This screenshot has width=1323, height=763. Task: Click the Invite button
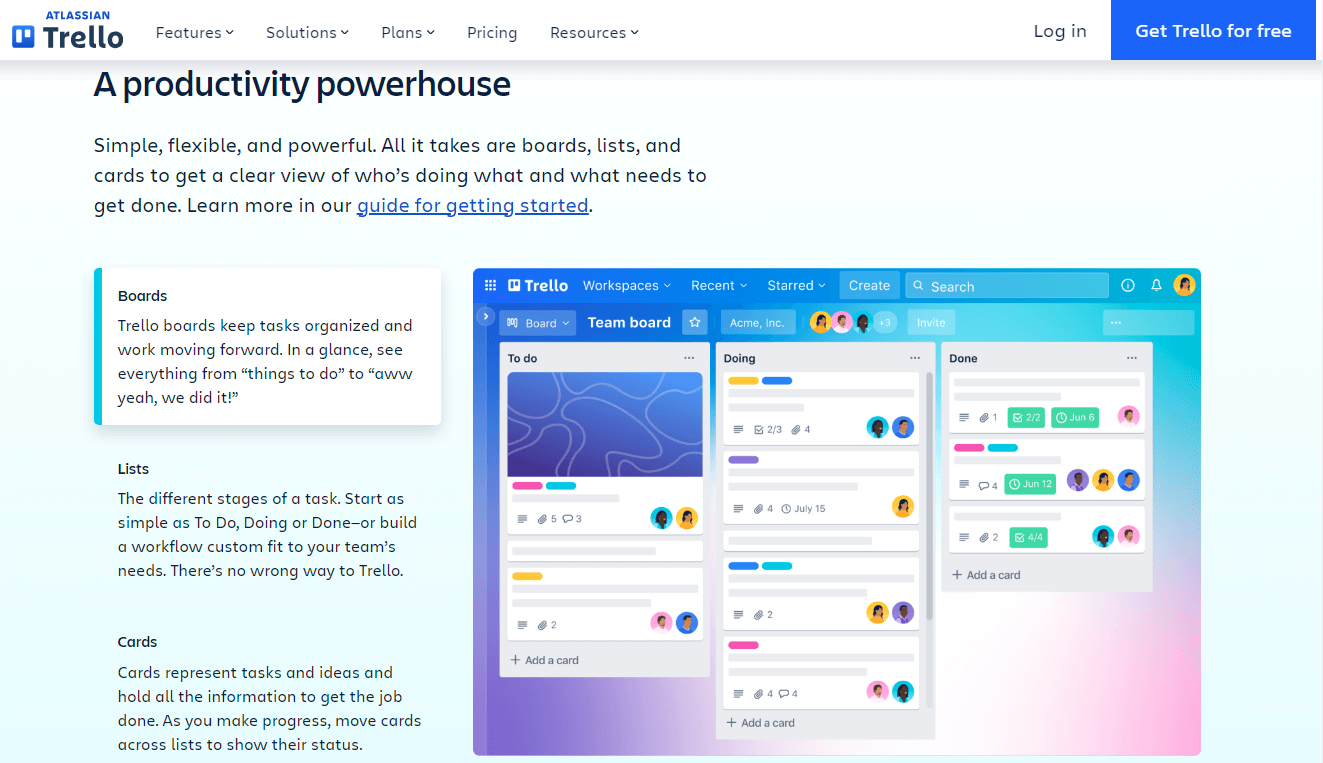point(931,322)
